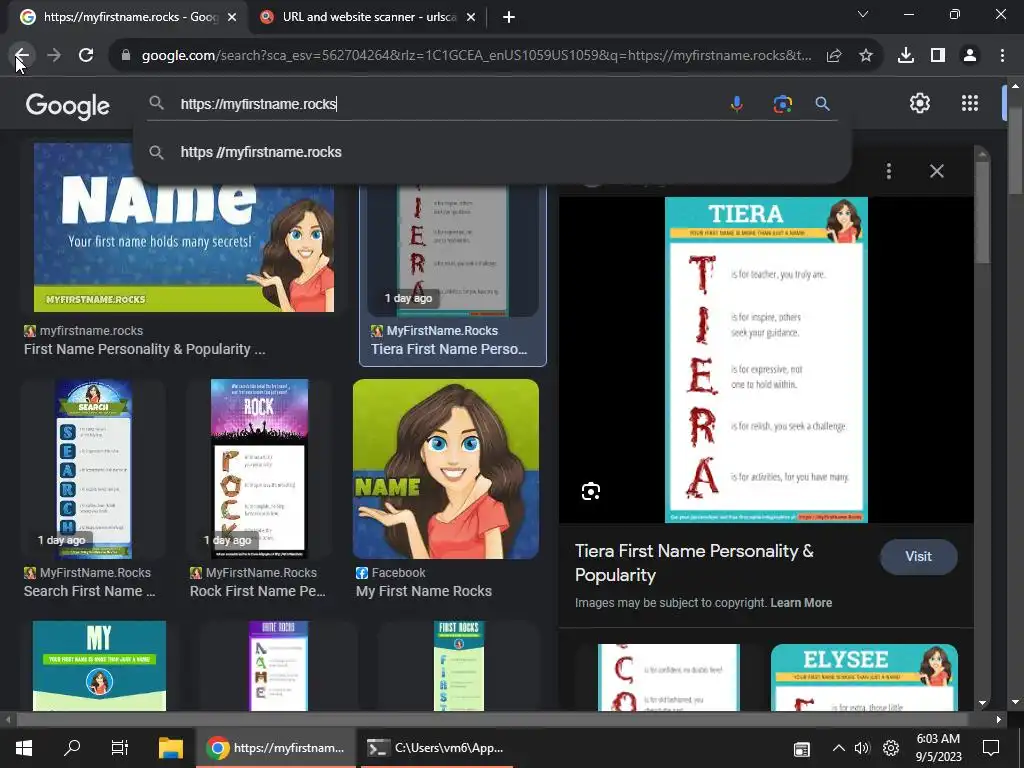Close the URL and website scanner tab

[471, 17]
